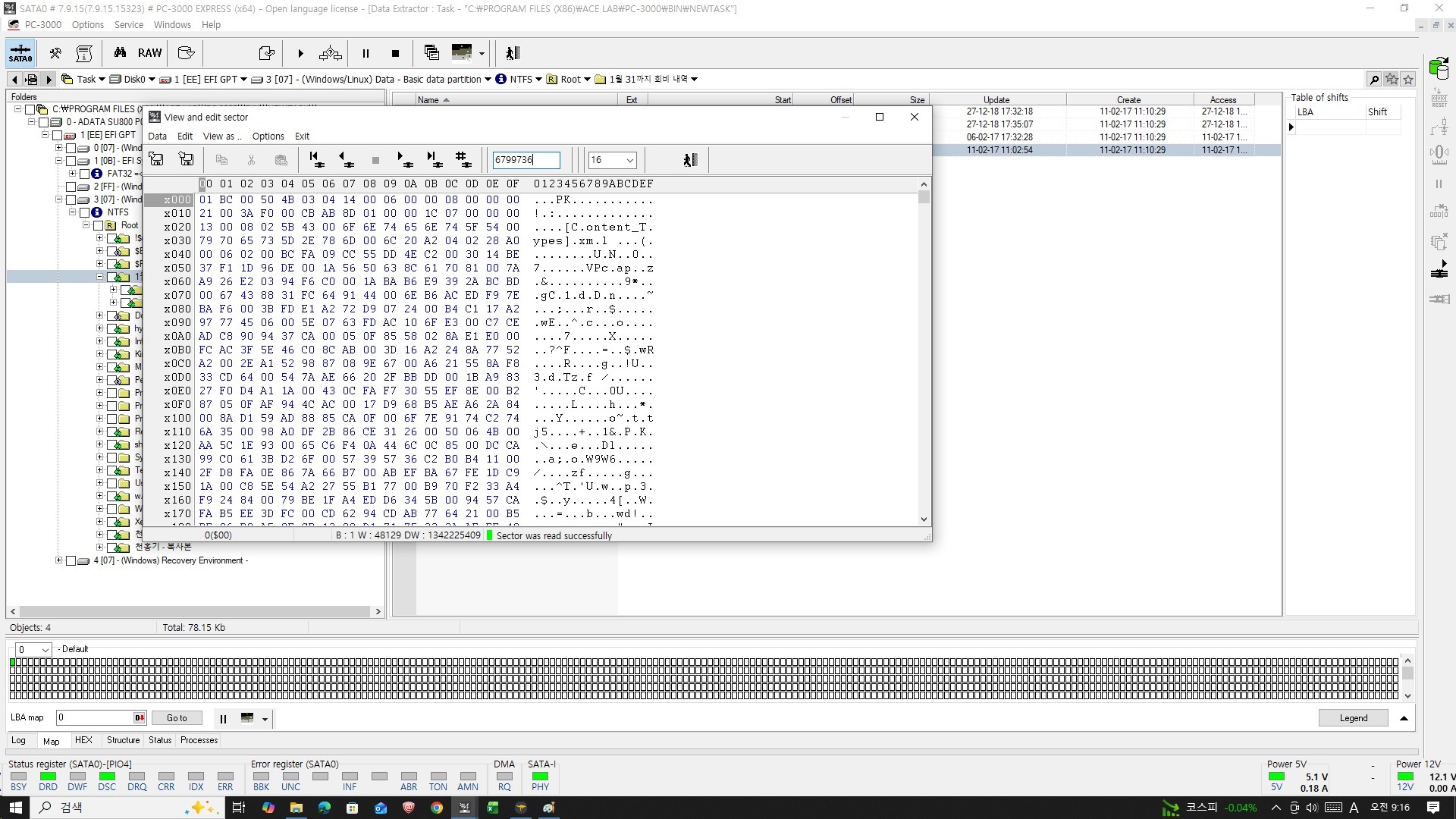The height and width of the screenshot is (819, 1456).
Task: Click the Windows Start button
Action: [x=15, y=808]
